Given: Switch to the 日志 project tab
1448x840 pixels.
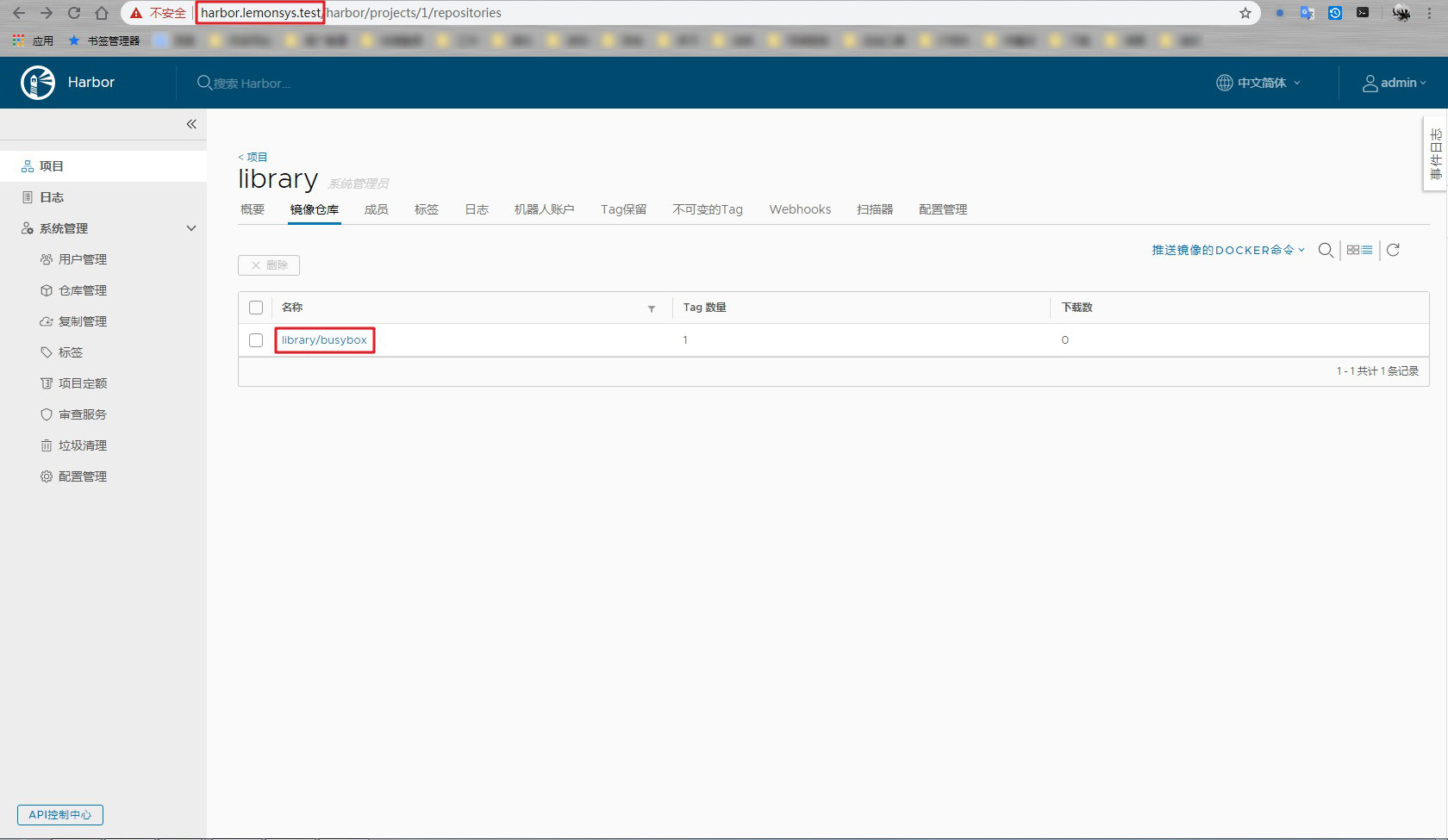Looking at the screenshot, I should click(x=477, y=209).
